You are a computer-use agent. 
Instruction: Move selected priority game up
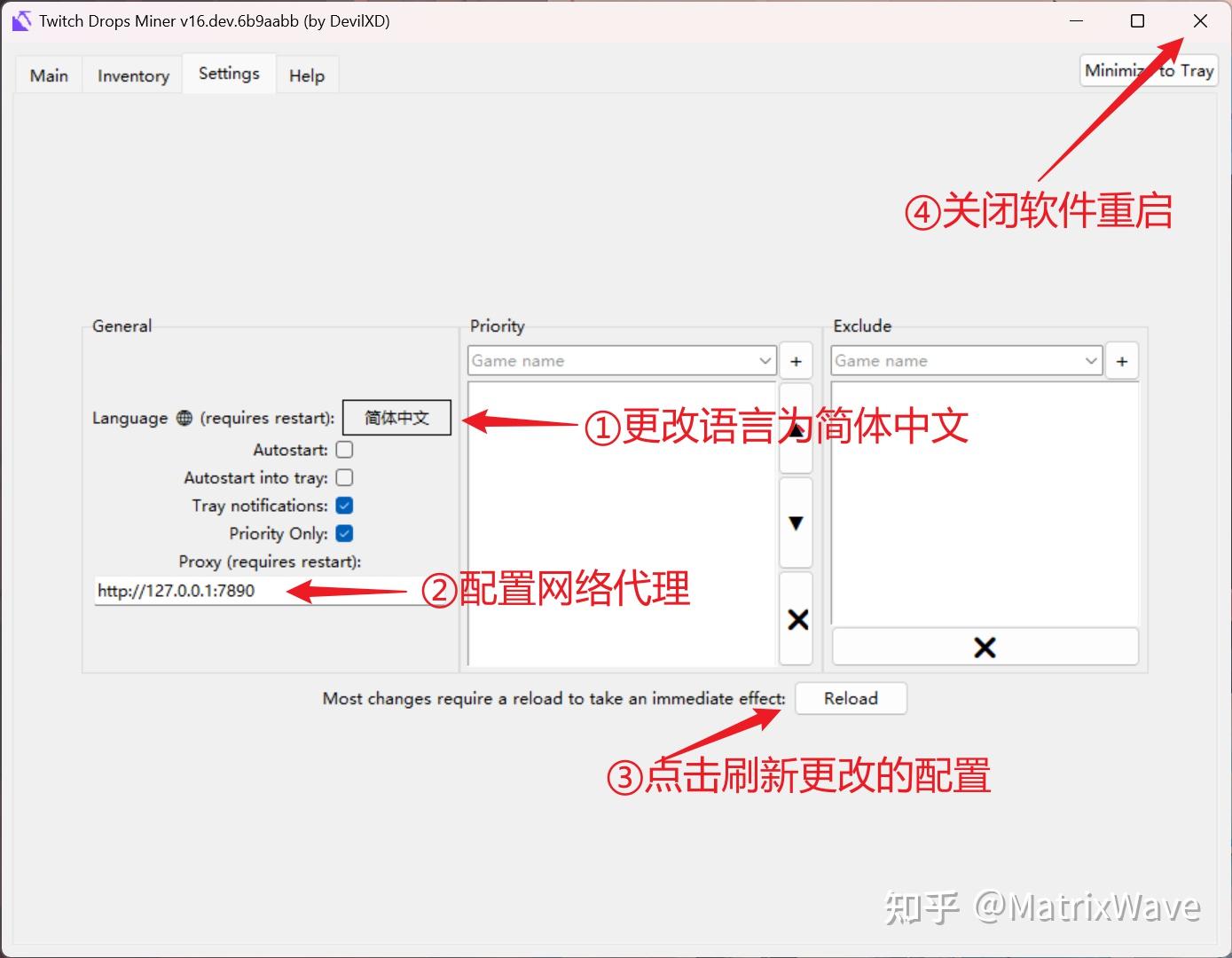[x=796, y=428]
